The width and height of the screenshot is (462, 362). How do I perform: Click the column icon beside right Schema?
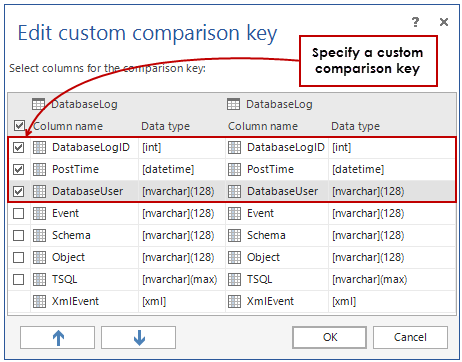[234, 235]
